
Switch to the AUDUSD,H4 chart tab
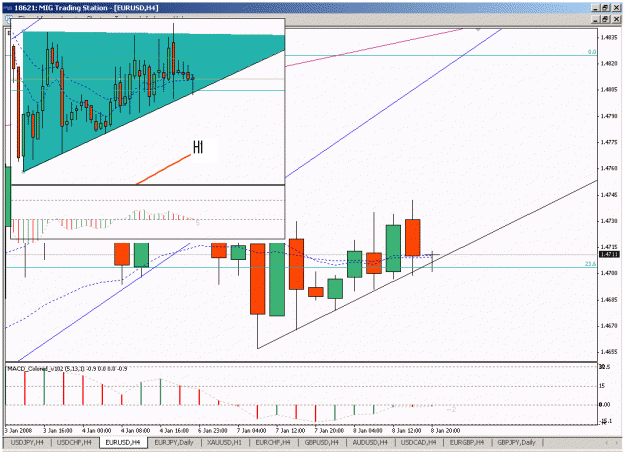370,442
